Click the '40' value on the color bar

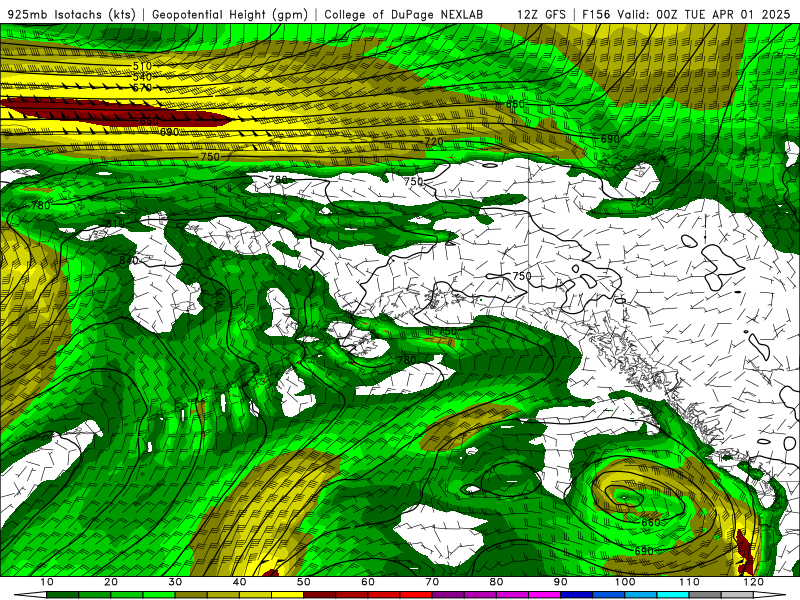[x=239, y=582]
